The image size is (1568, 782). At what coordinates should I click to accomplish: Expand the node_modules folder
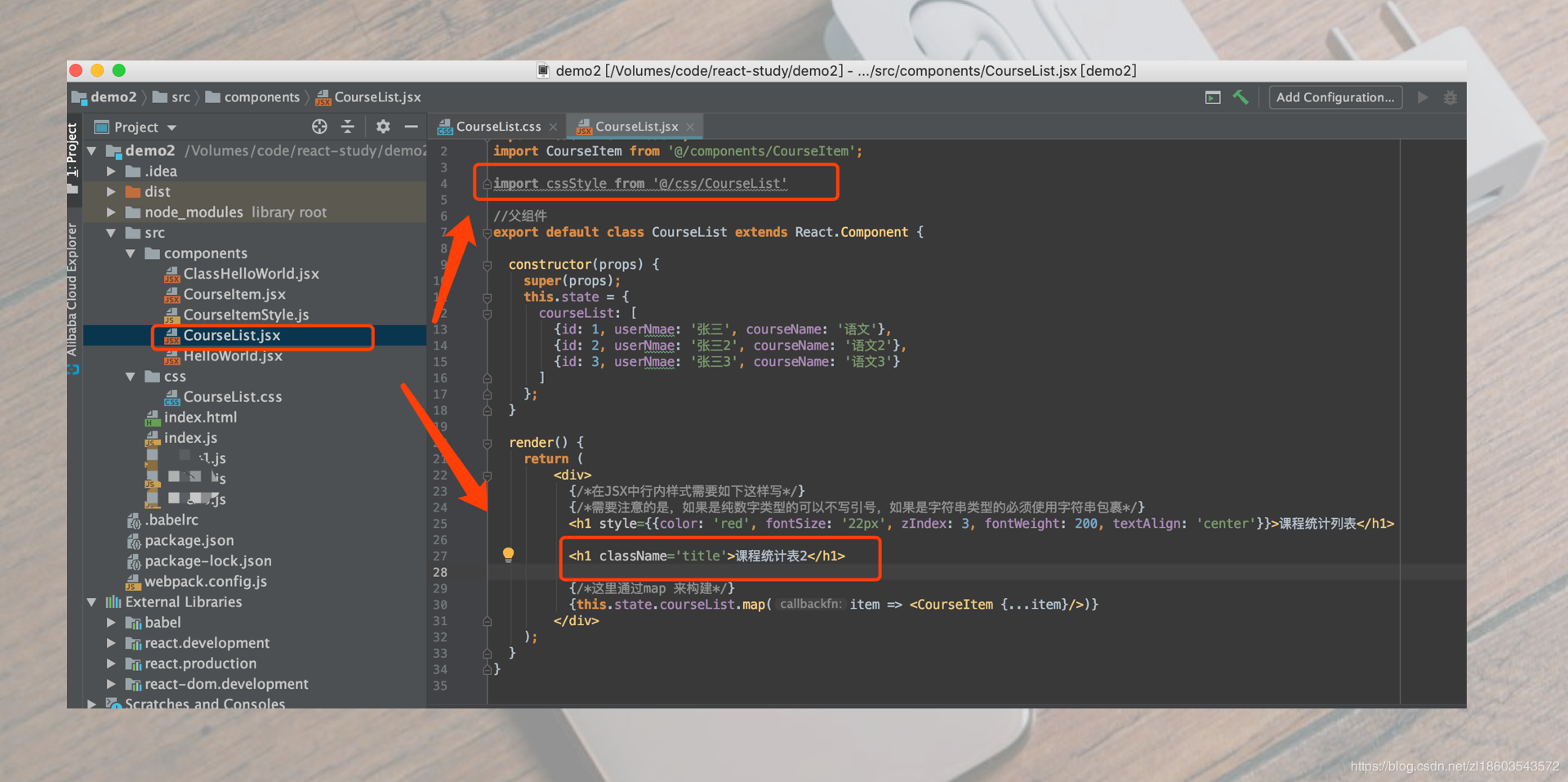coord(111,212)
